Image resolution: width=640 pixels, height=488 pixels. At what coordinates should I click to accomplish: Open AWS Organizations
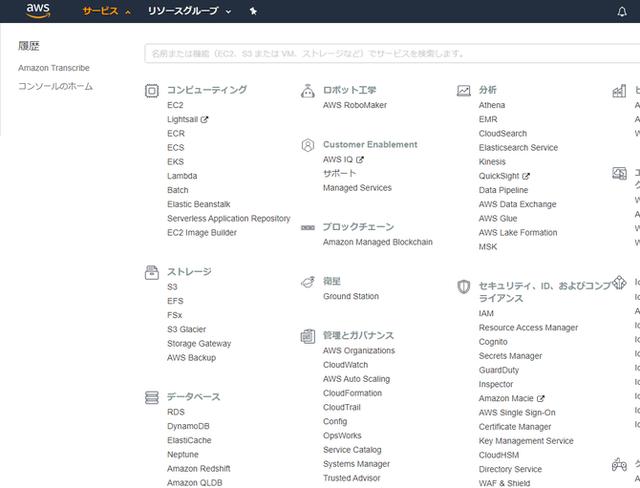pyautogui.click(x=359, y=350)
